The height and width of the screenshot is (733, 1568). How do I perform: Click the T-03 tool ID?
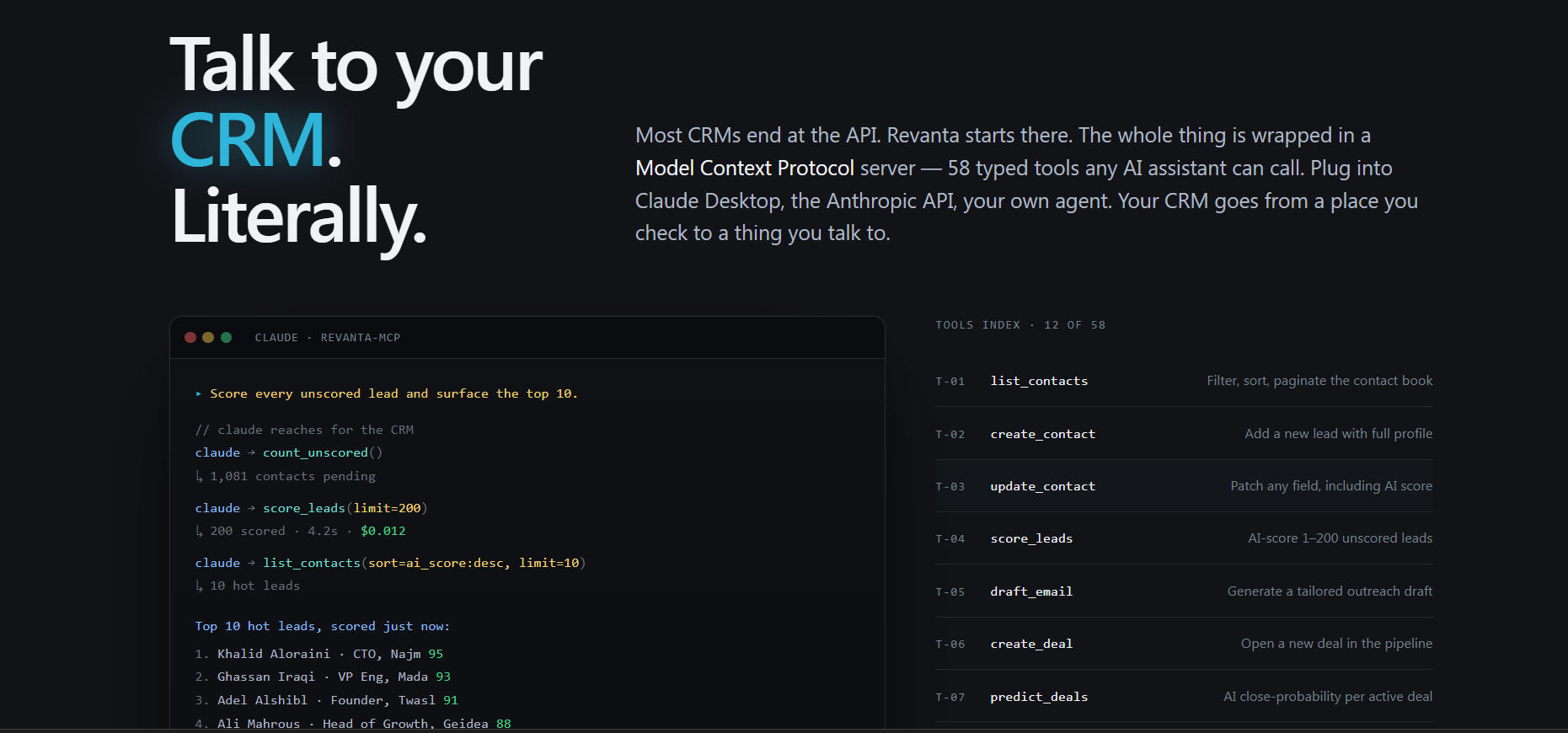(x=950, y=487)
